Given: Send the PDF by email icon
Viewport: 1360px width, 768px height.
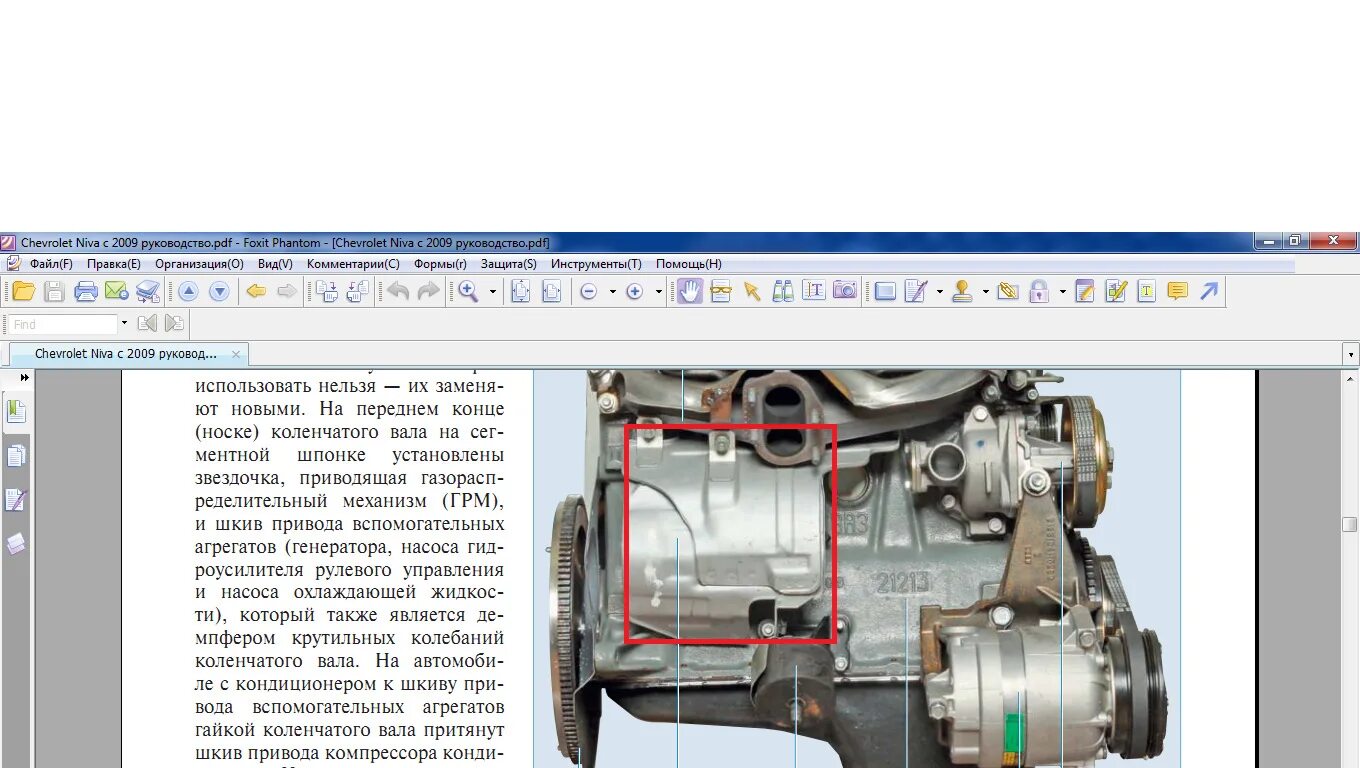Looking at the screenshot, I should coord(116,291).
